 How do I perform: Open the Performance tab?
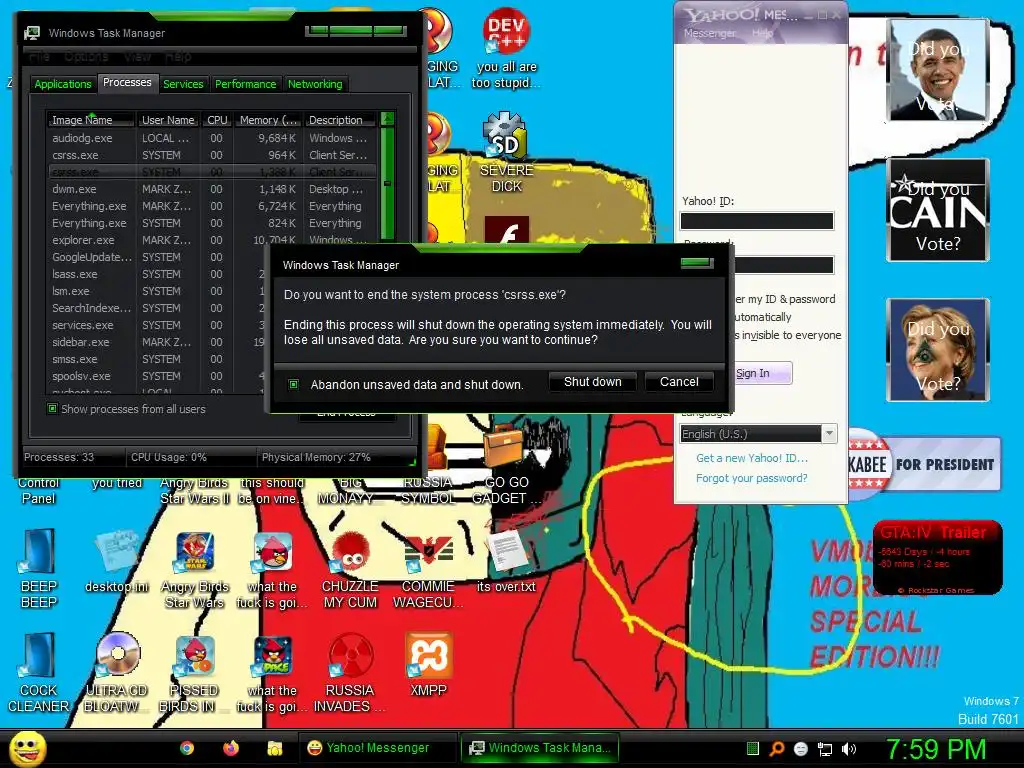(x=246, y=84)
